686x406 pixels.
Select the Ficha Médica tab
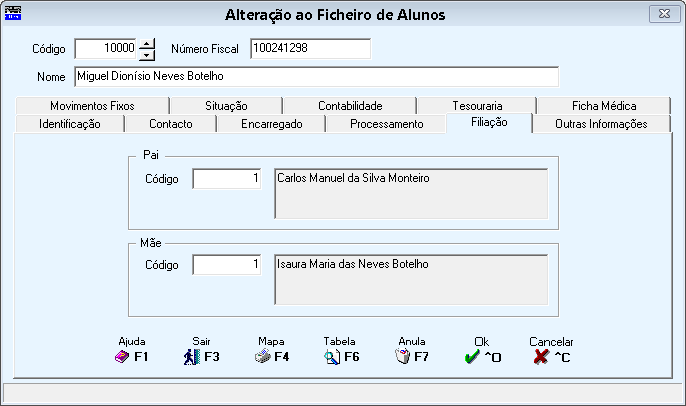(x=604, y=105)
